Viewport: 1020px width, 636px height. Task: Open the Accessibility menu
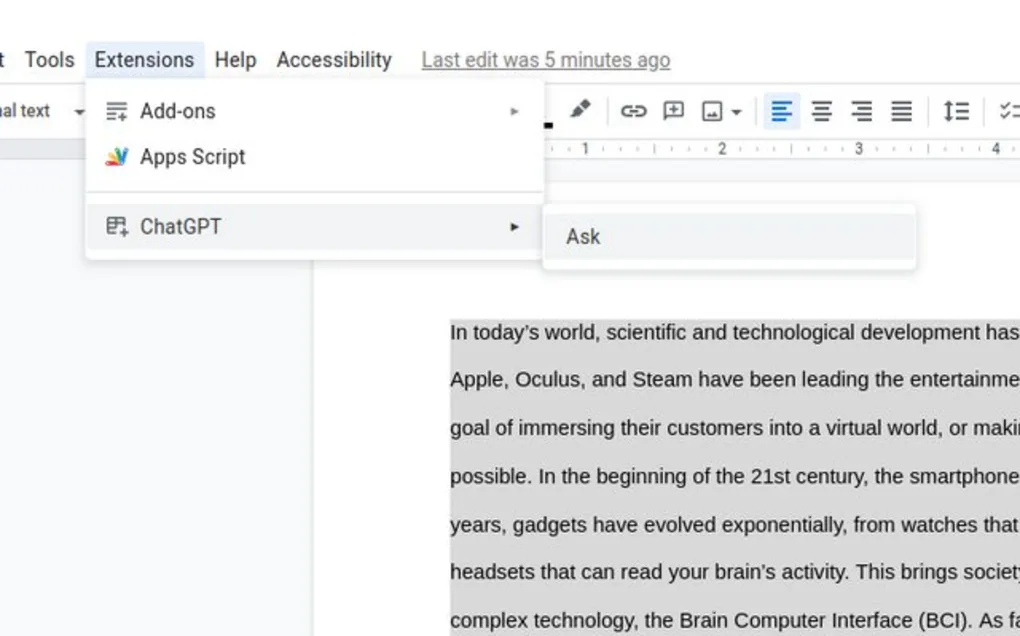(x=334, y=60)
